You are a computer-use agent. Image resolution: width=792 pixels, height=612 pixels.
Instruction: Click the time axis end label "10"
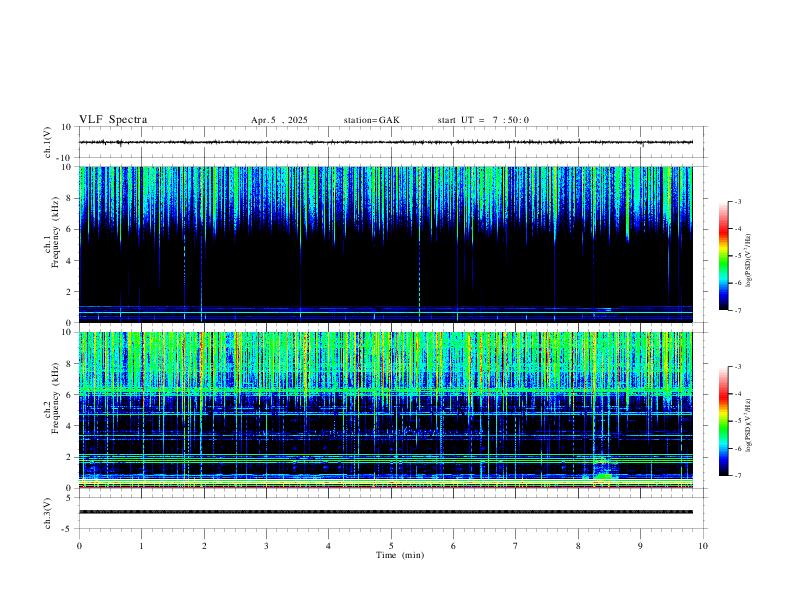703,546
